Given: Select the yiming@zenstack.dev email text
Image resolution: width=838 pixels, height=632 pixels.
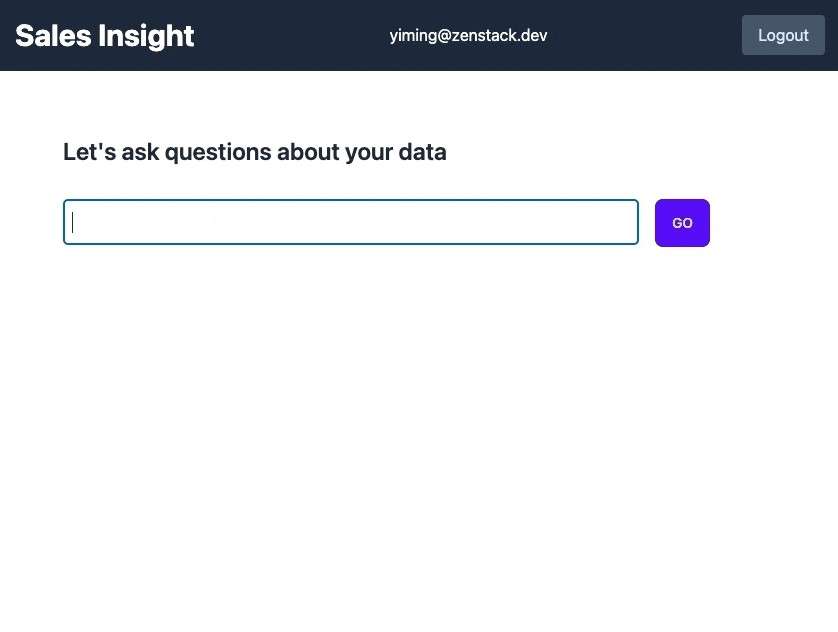Looking at the screenshot, I should 468,36.
